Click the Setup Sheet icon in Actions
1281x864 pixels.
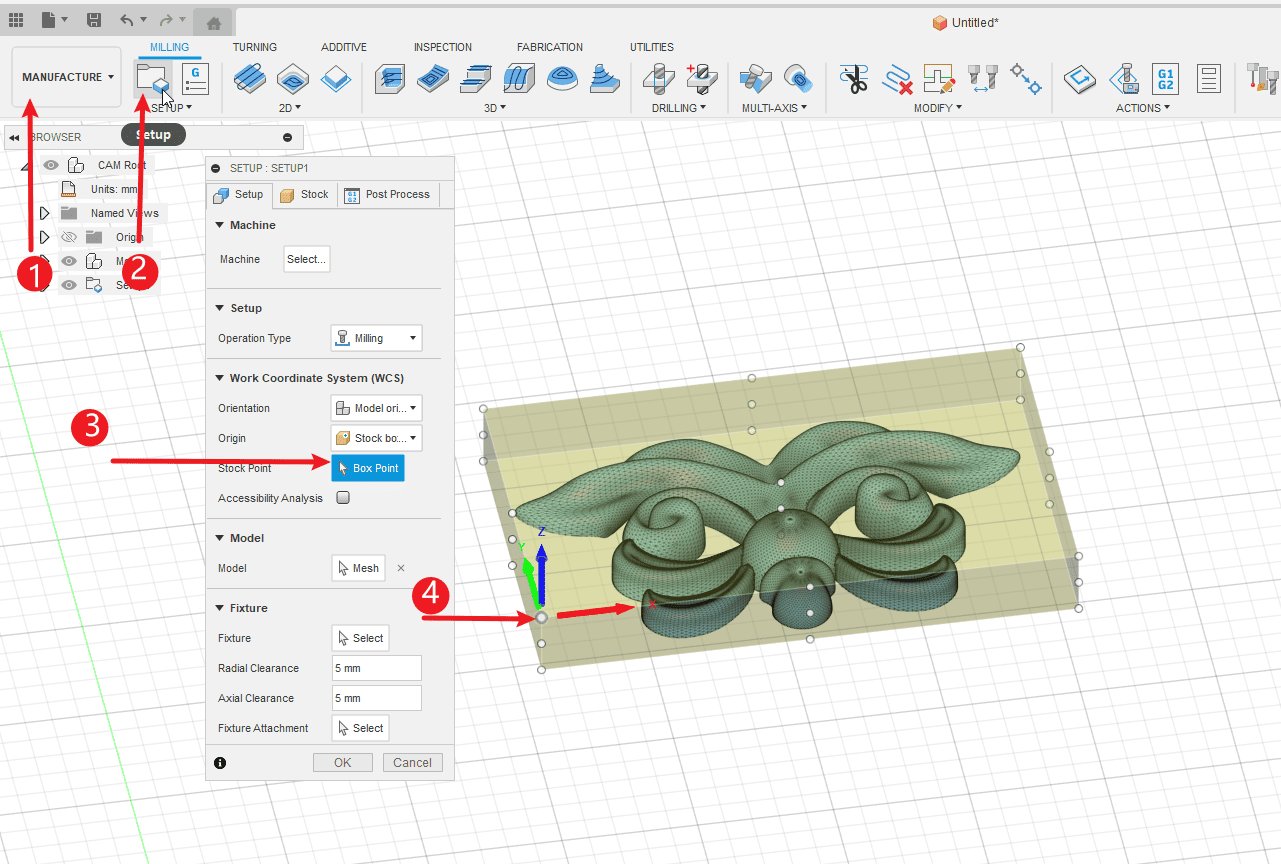point(1209,78)
